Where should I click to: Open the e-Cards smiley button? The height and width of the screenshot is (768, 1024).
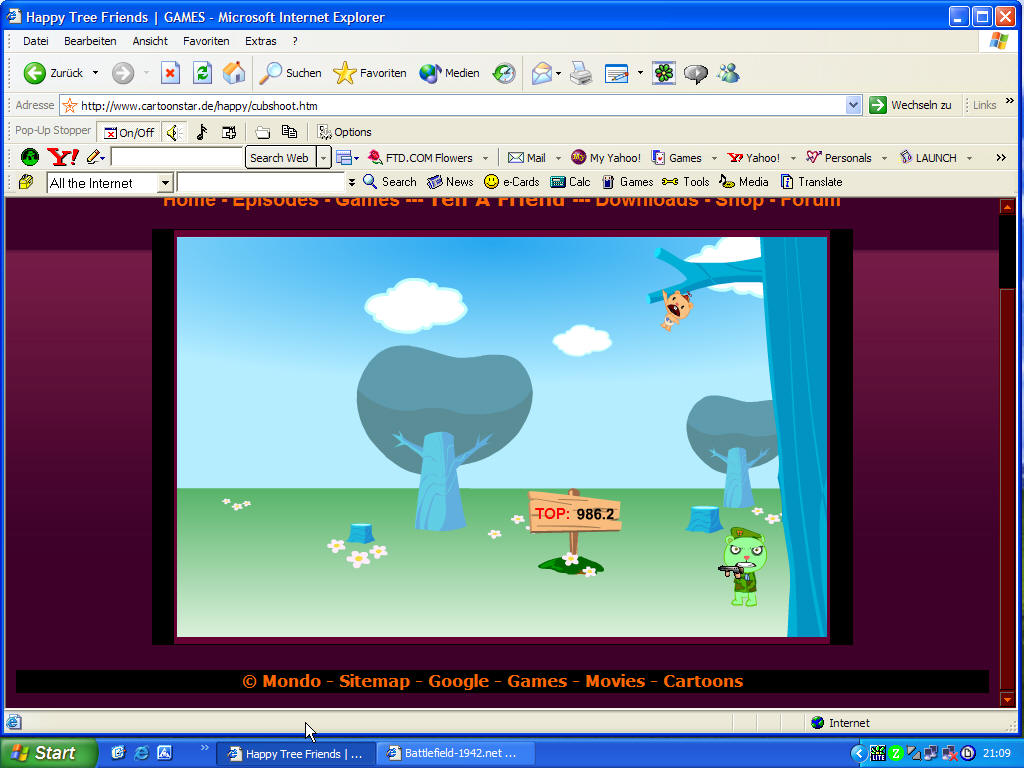point(511,182)
